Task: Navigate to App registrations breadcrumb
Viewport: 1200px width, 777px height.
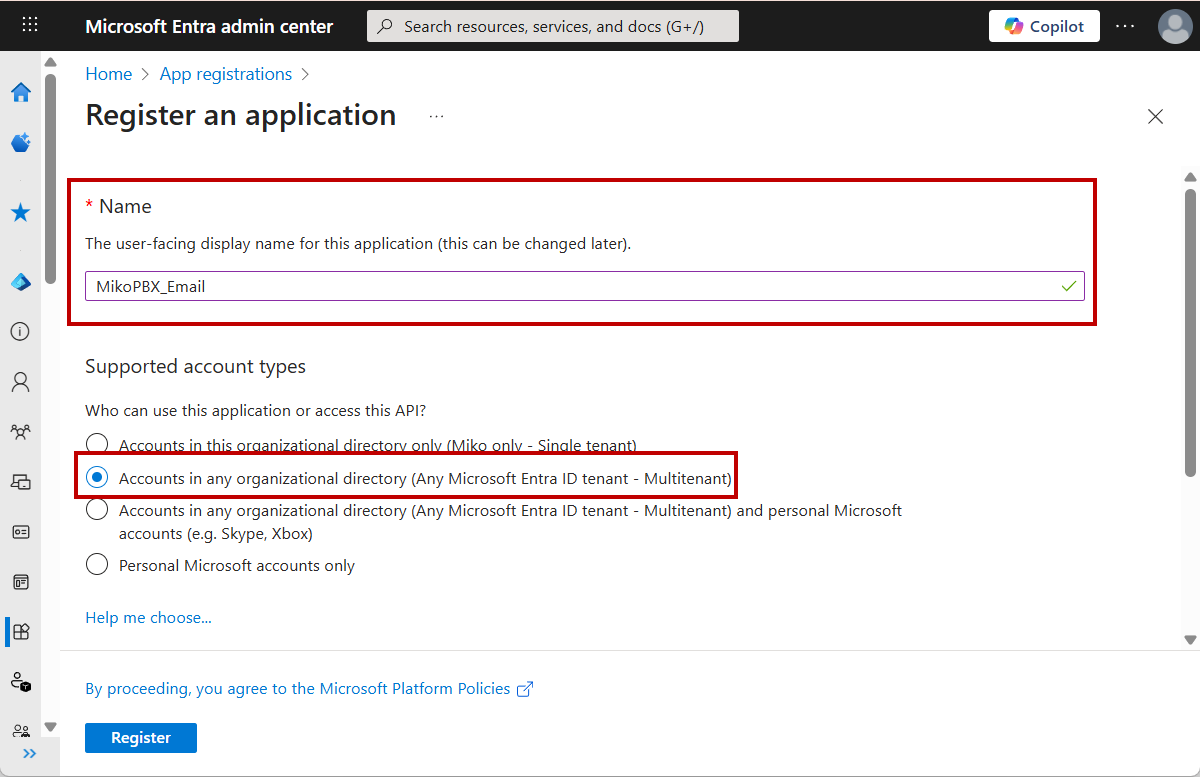Action: [x=226, y=74]
